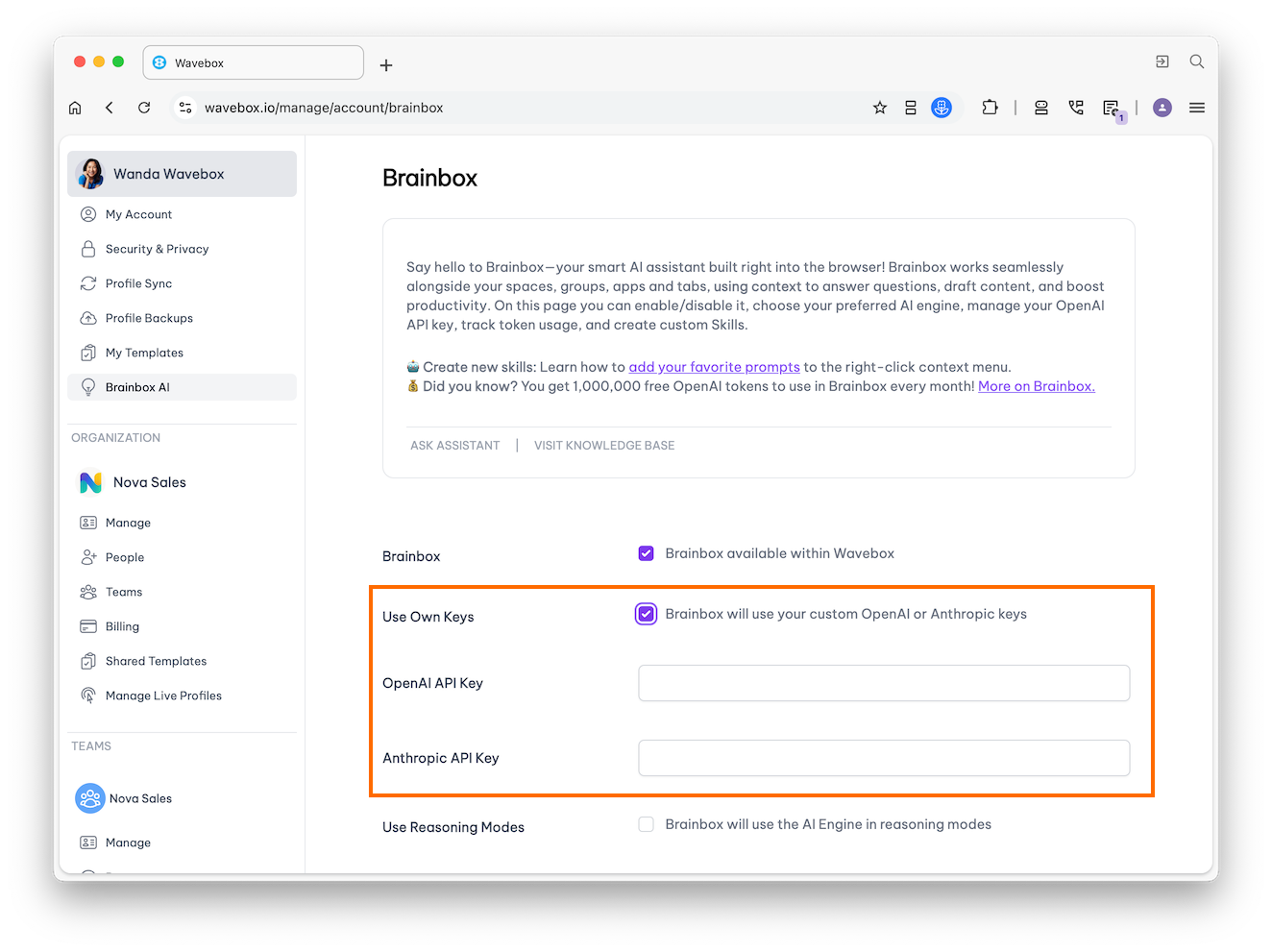1272x952 pixels.
Task: Click the split-view icon beside the star
Action: click(911, 108)
